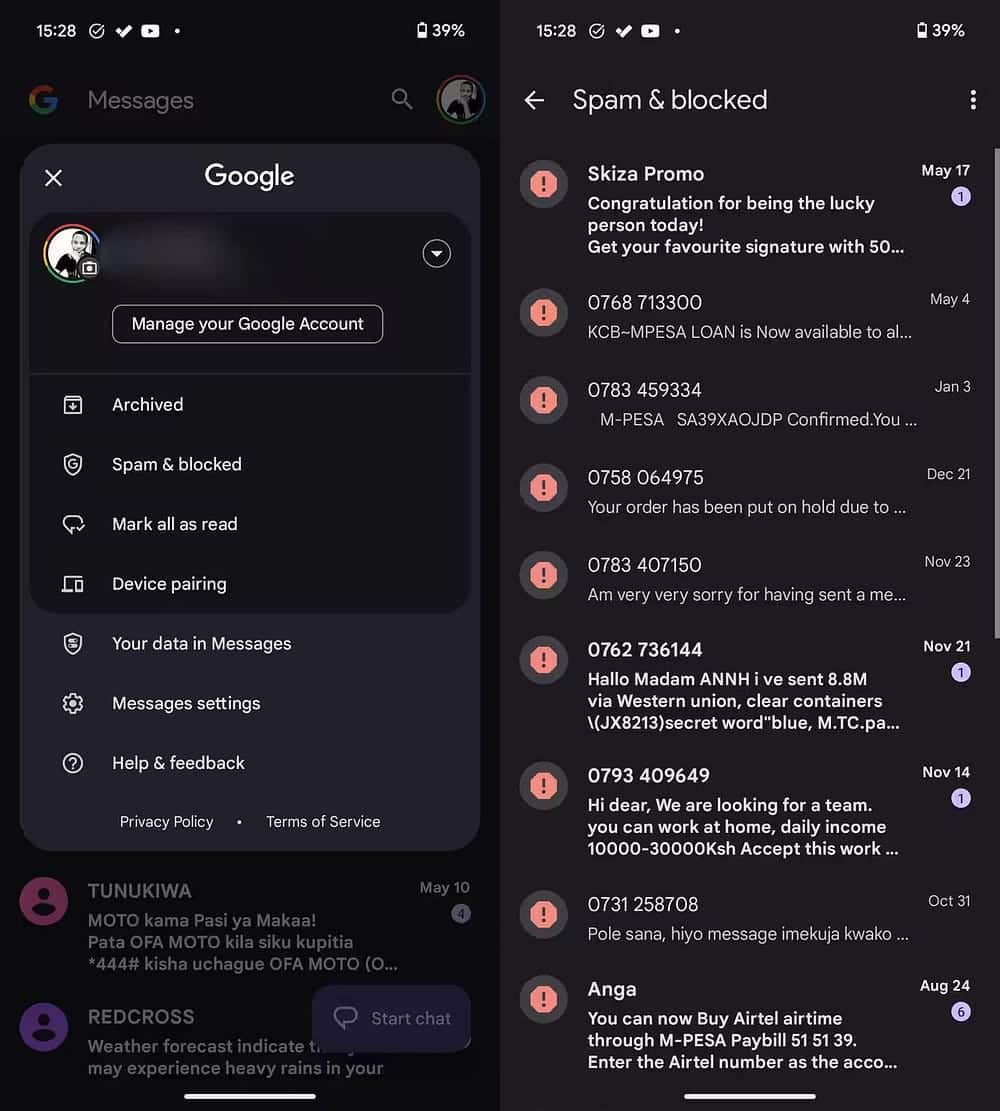Tap the camera badge on profile photo
The image size is (1000, 1111).
click(89, 268)
